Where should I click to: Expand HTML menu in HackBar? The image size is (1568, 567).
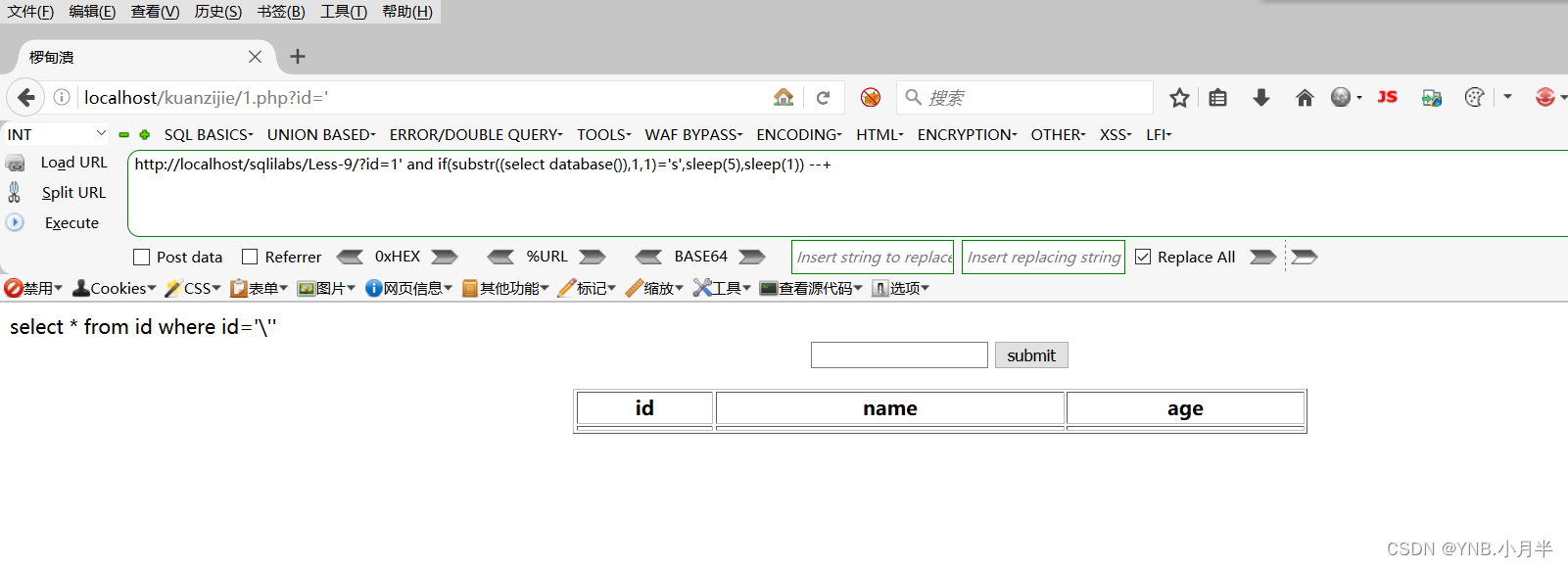pyautogui.click(x=879, y=135)
